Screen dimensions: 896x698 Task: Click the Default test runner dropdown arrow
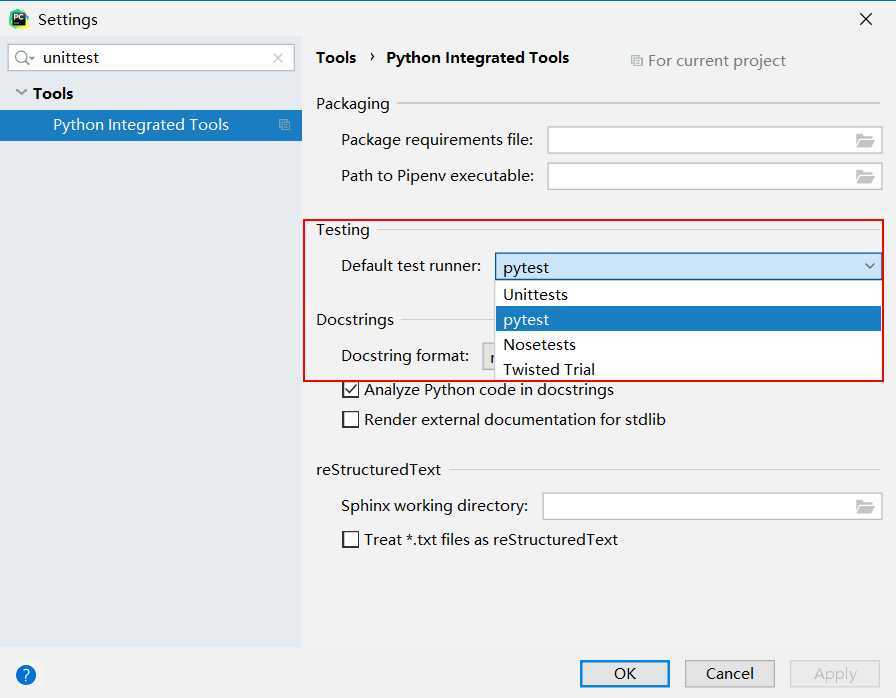870,266
